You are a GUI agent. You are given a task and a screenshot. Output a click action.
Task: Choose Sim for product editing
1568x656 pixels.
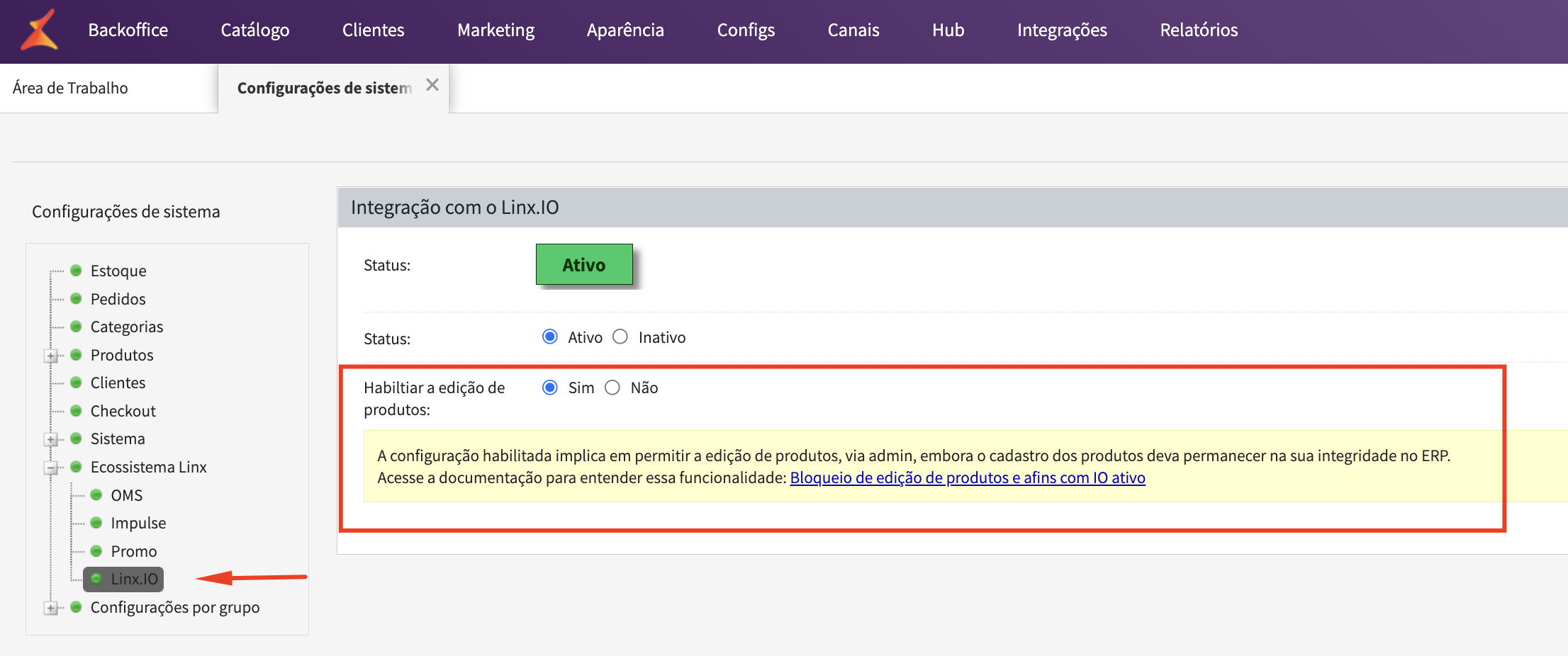point(550,388)
